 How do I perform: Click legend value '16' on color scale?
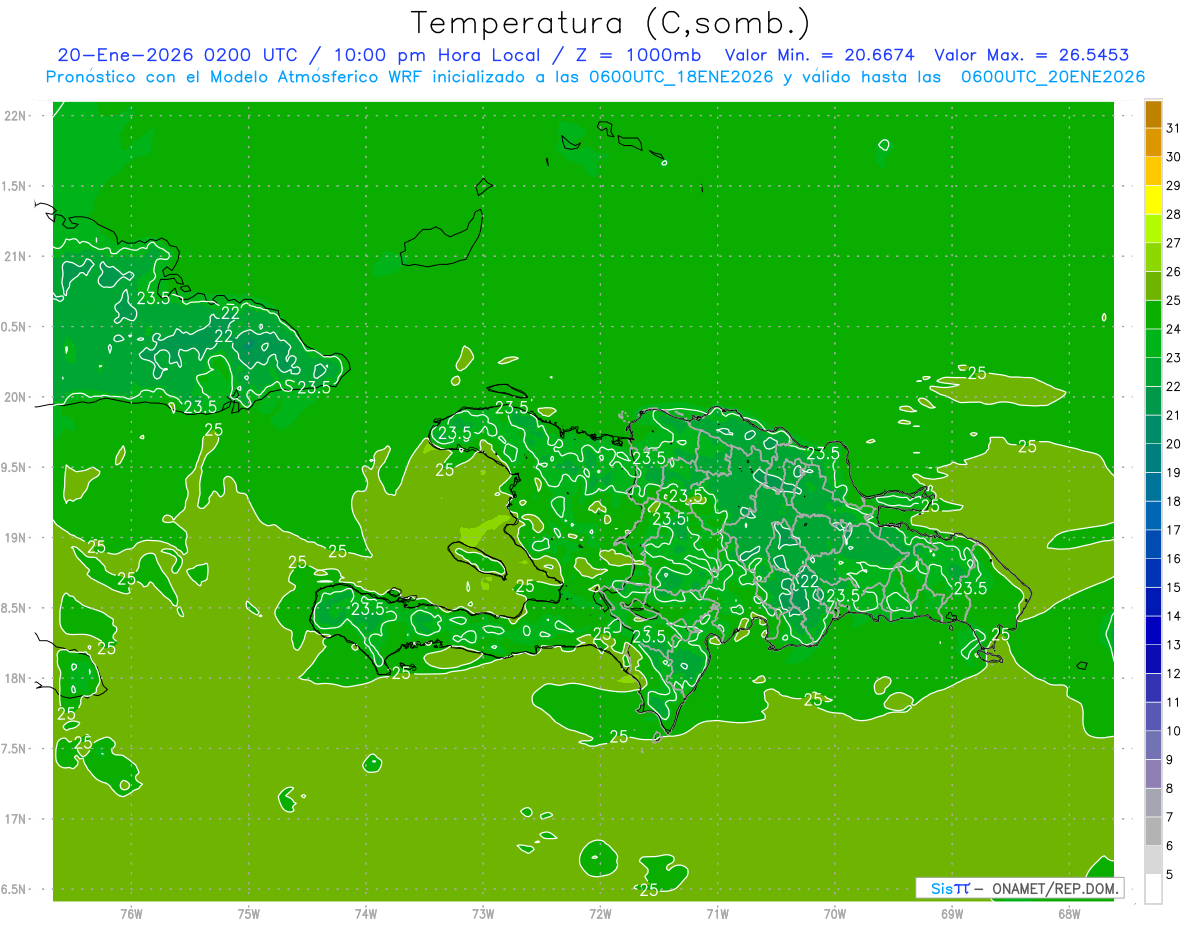pyautogui.click(x=1173, y=559)
